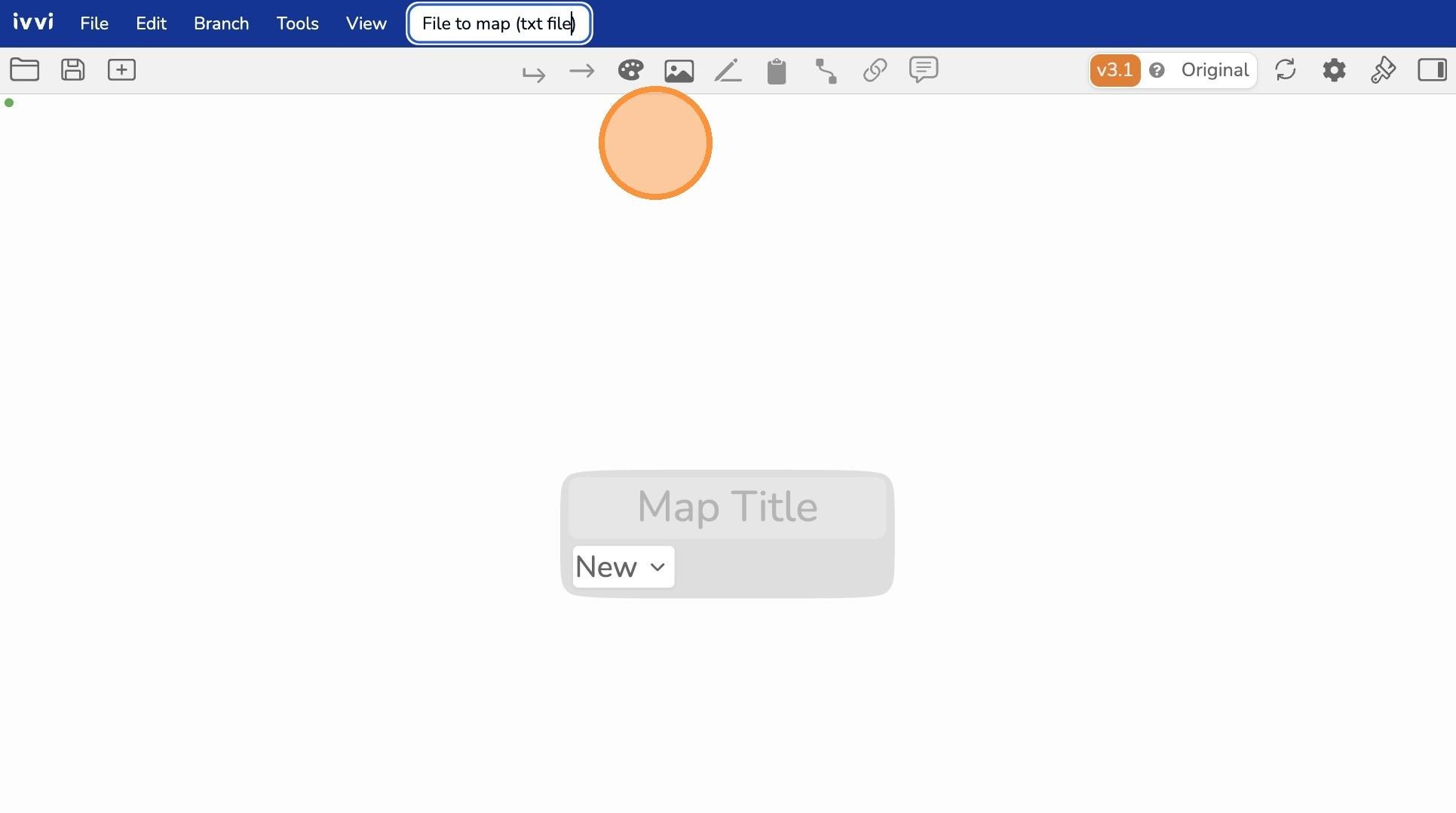Viewport: 1456px width, 813px height.
Task: Open the Tools menu
Action: 297,23
